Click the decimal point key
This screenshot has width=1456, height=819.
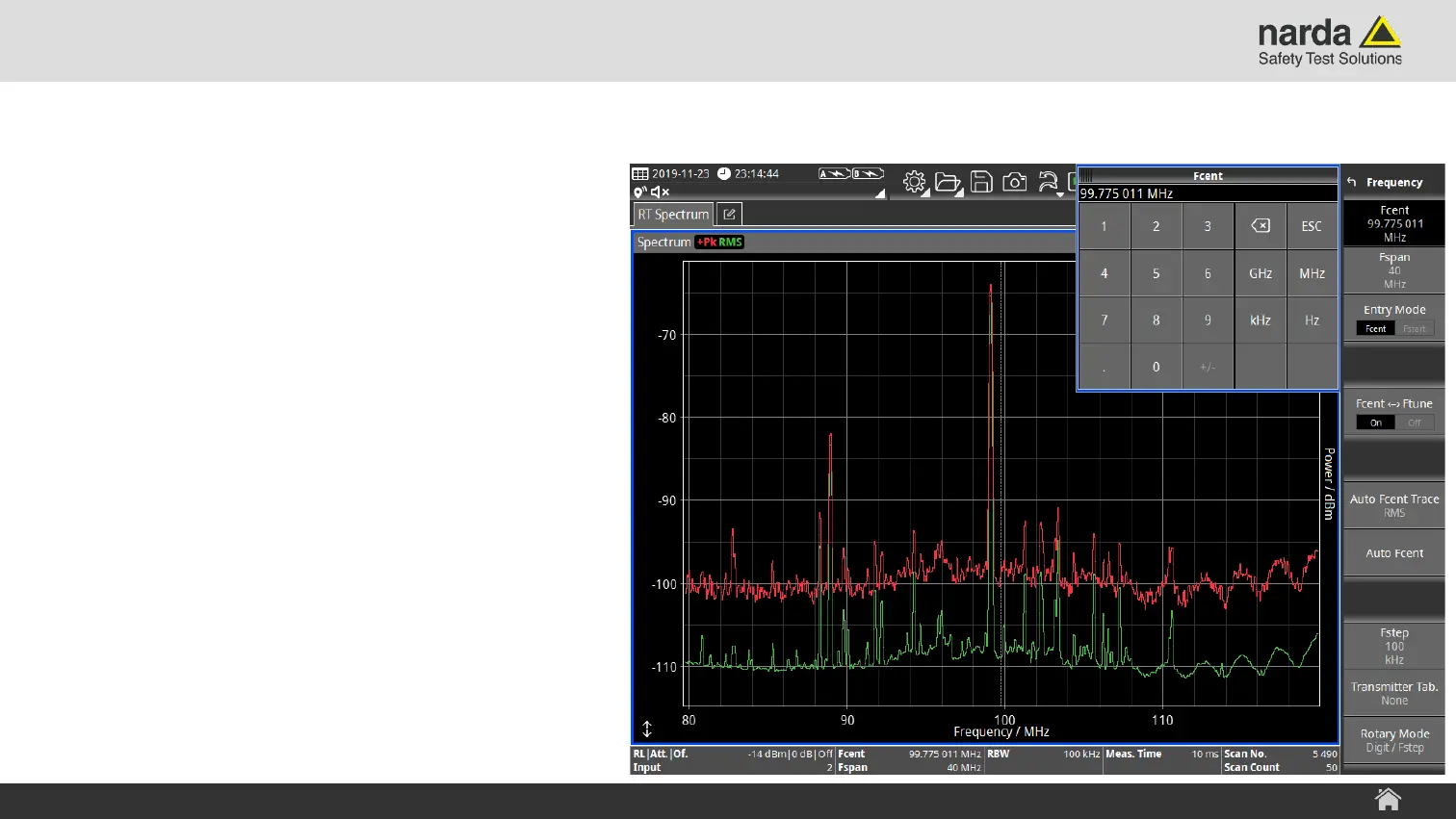pyautogui.click(x=1105, y=367)
